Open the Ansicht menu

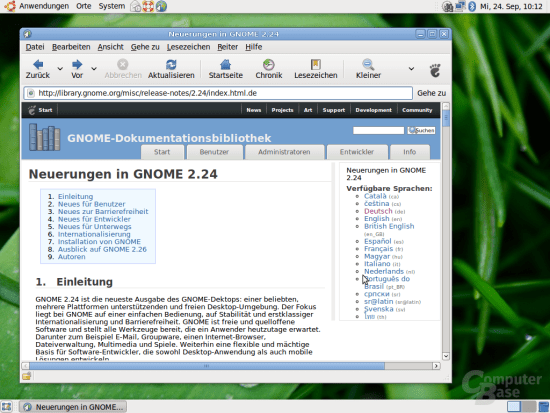coord(110,47)
